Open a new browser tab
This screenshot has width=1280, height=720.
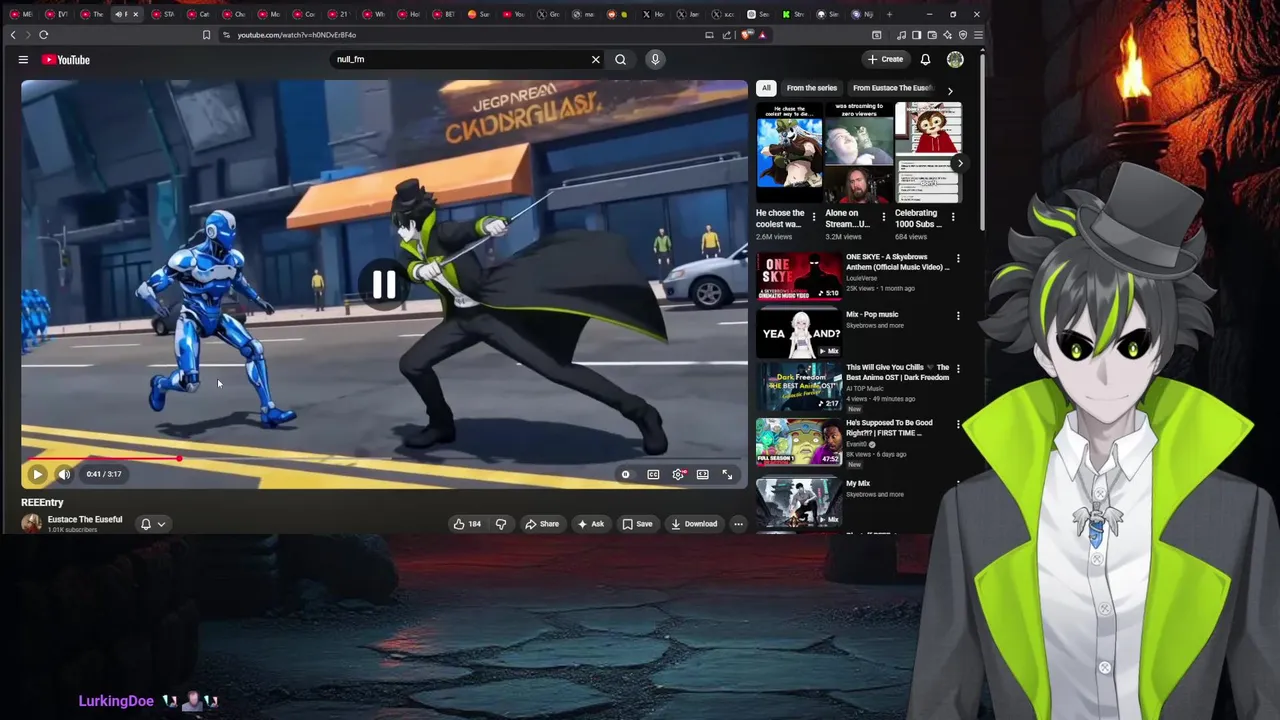pos(889,14)
